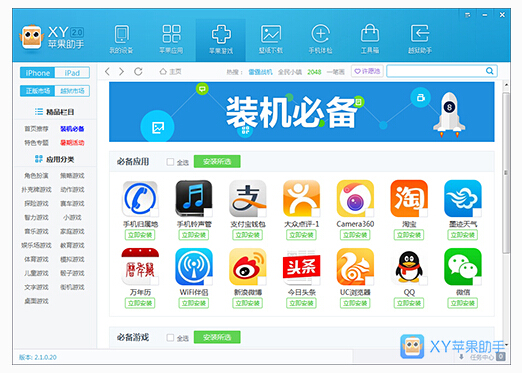Click the vertical scrollbar thumb

point(506,173)
